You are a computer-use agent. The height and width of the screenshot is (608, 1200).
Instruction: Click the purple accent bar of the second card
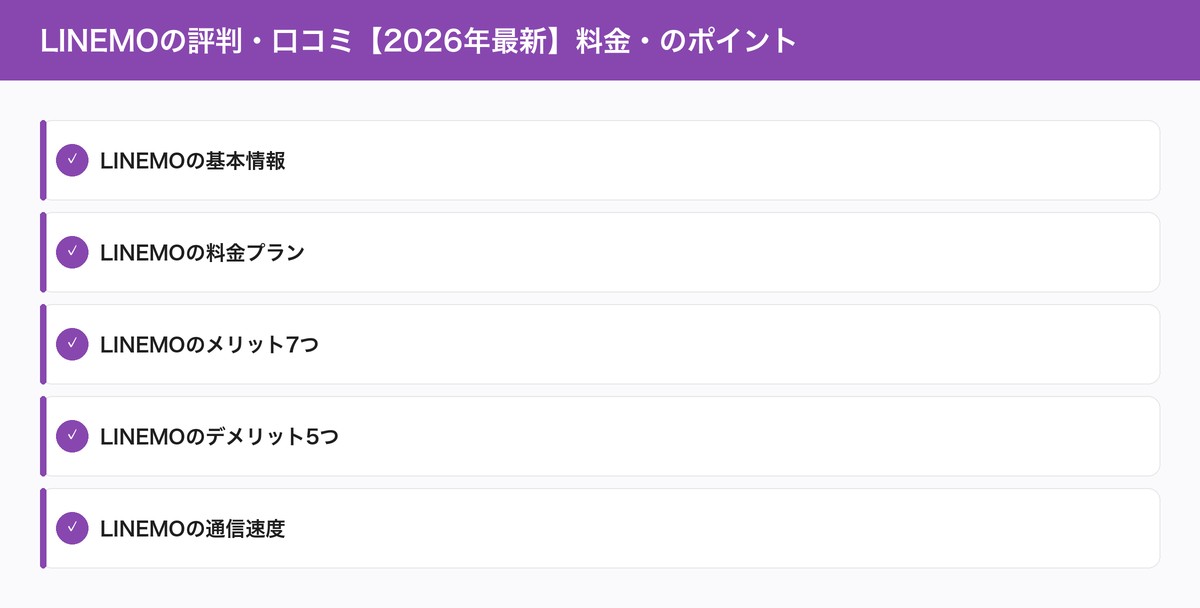43,252
